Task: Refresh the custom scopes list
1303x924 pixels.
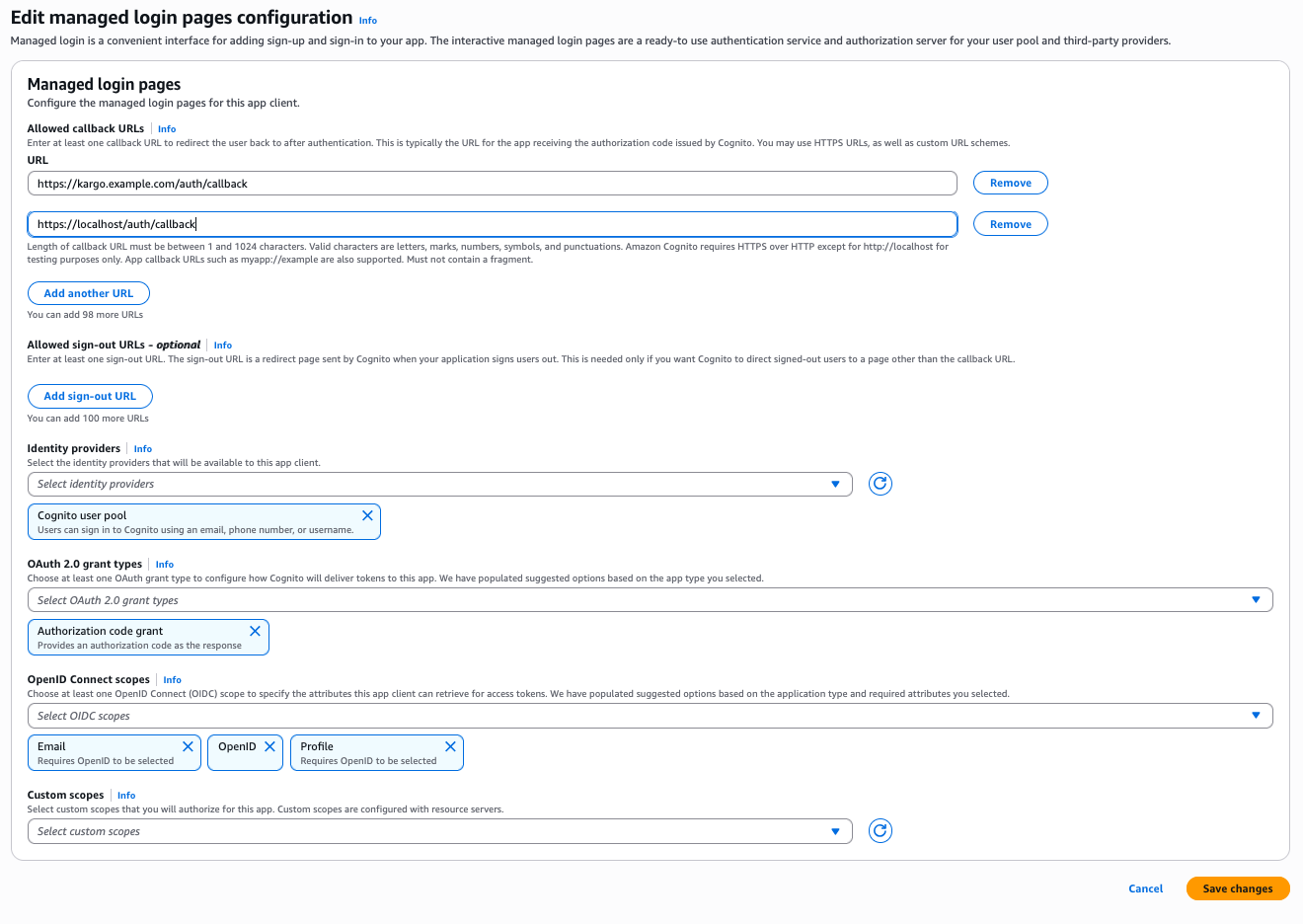Action: coord(880,830)
